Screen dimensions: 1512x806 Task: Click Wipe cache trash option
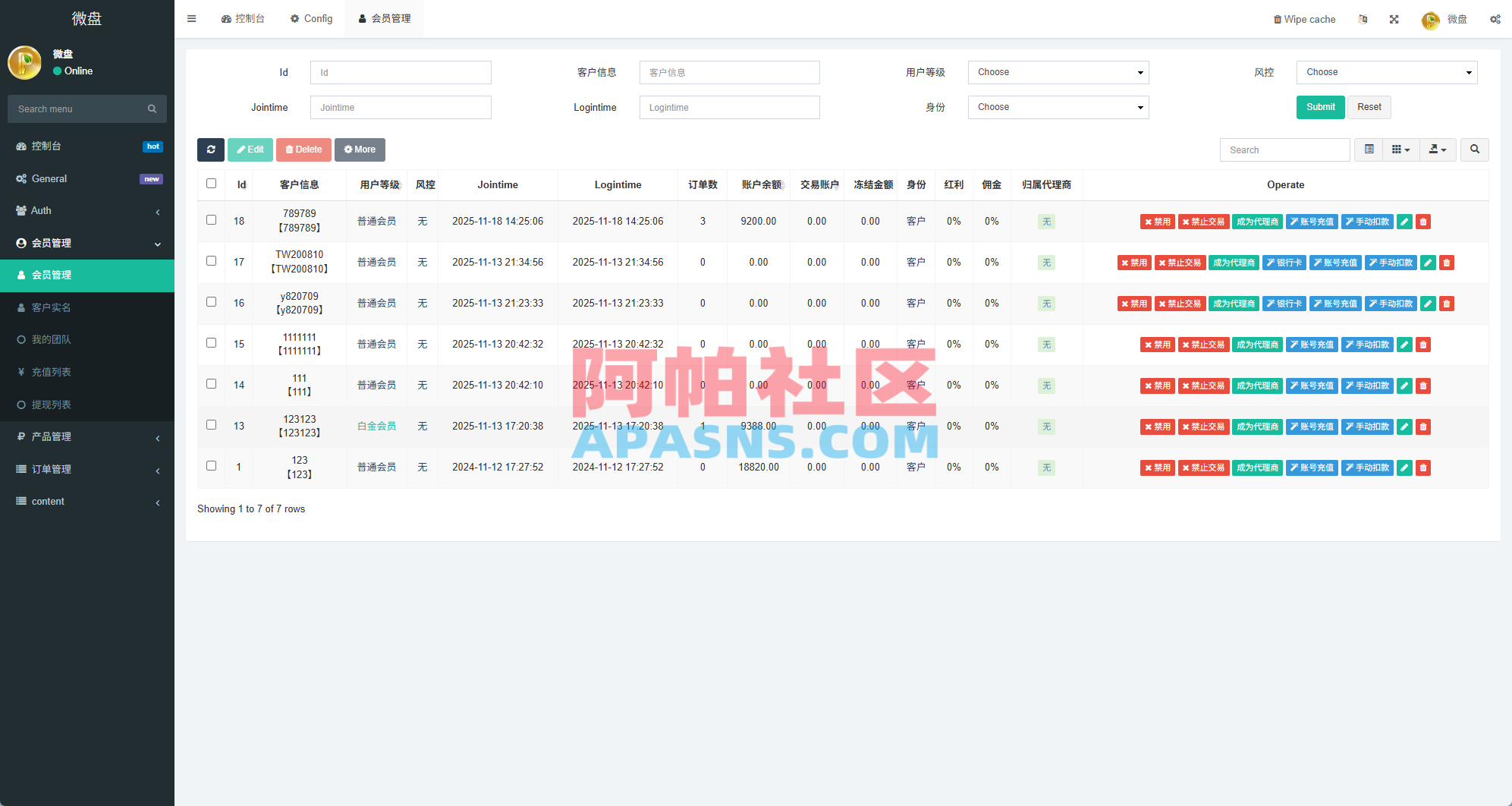pyautogui.click(x=1304, y=19)
